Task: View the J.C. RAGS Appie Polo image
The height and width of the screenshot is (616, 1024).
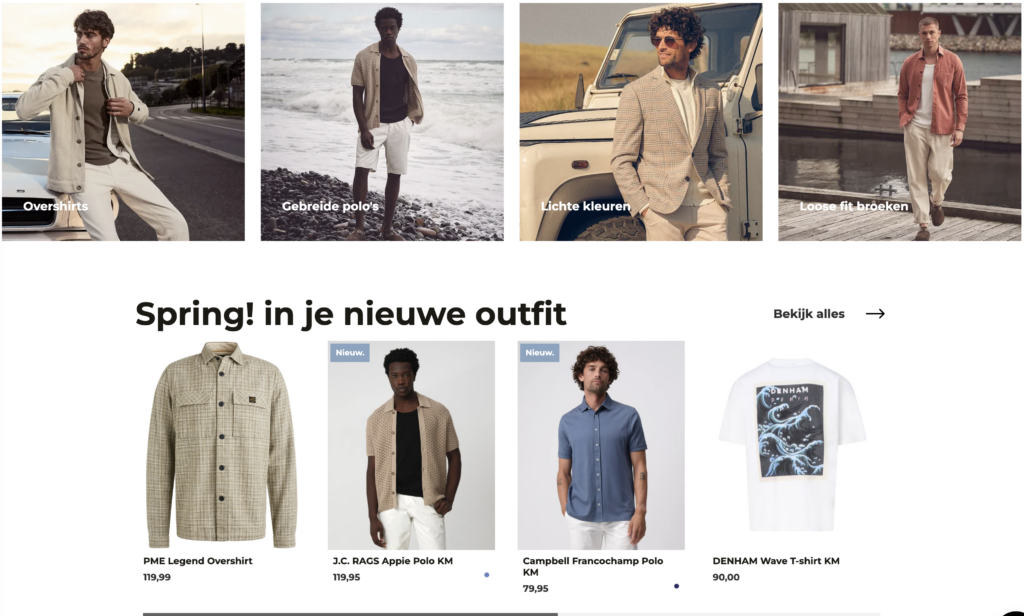Action: (x=411, y=445)
